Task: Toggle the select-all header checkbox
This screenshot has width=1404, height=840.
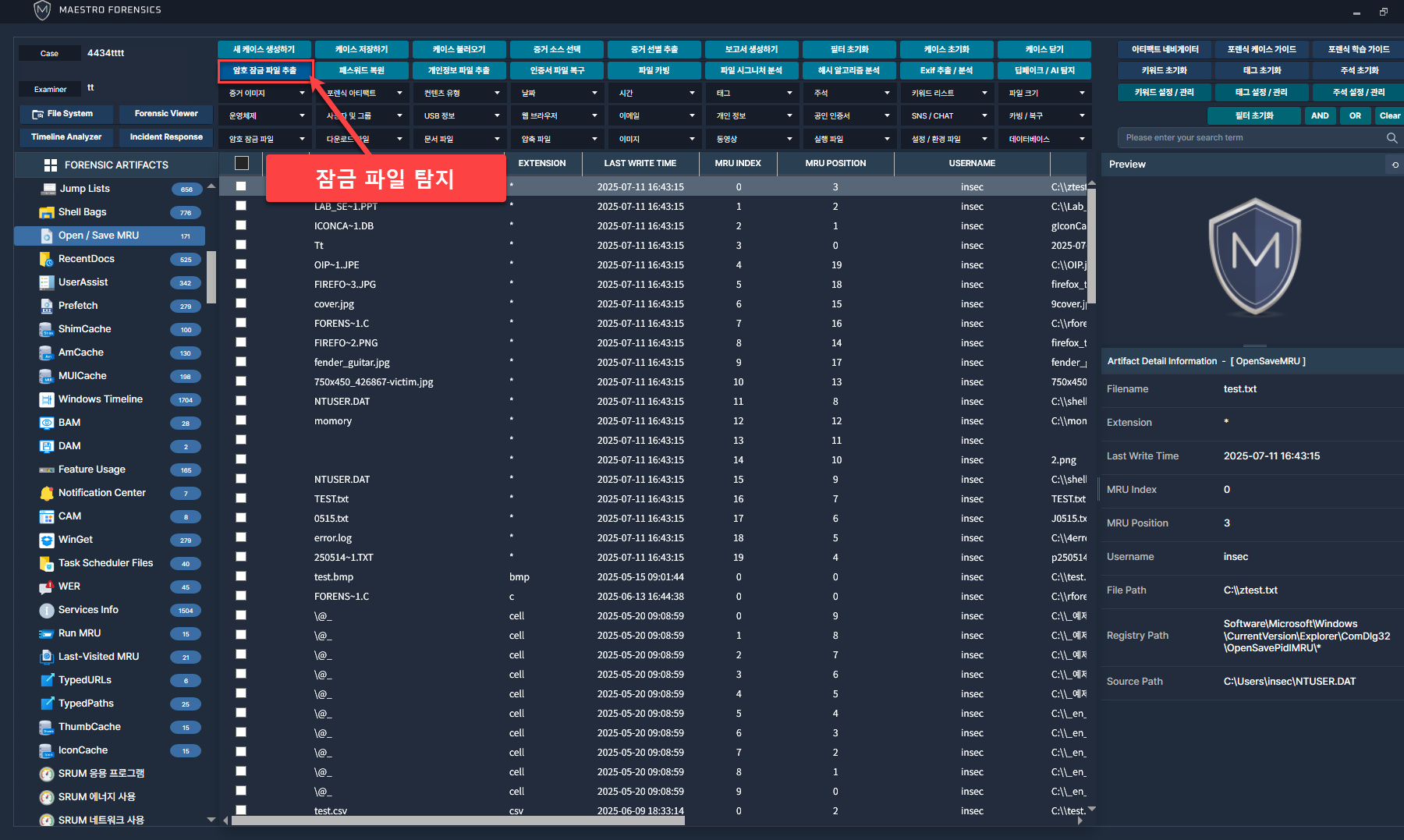Action: [x=242, y=163]
